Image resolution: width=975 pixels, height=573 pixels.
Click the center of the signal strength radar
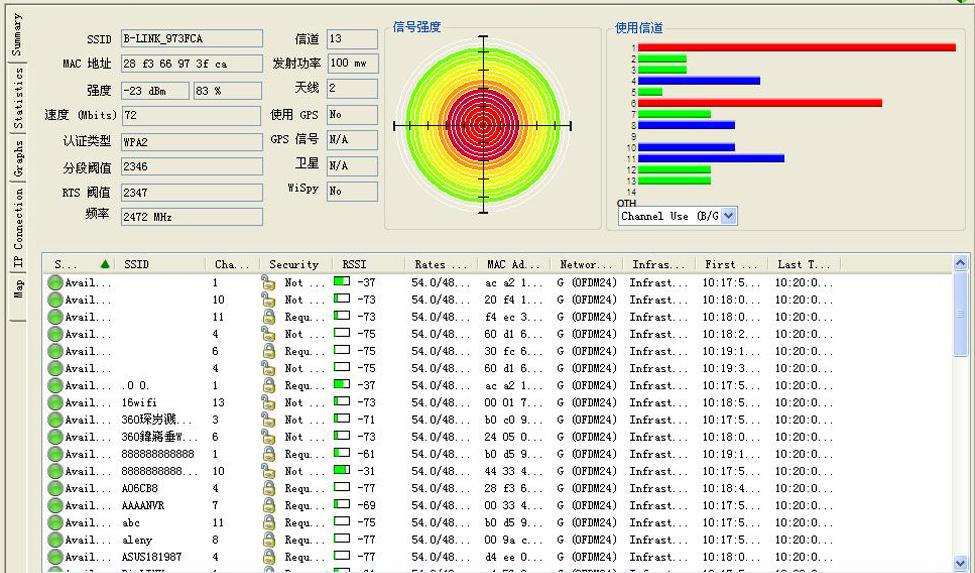(483, 126)
